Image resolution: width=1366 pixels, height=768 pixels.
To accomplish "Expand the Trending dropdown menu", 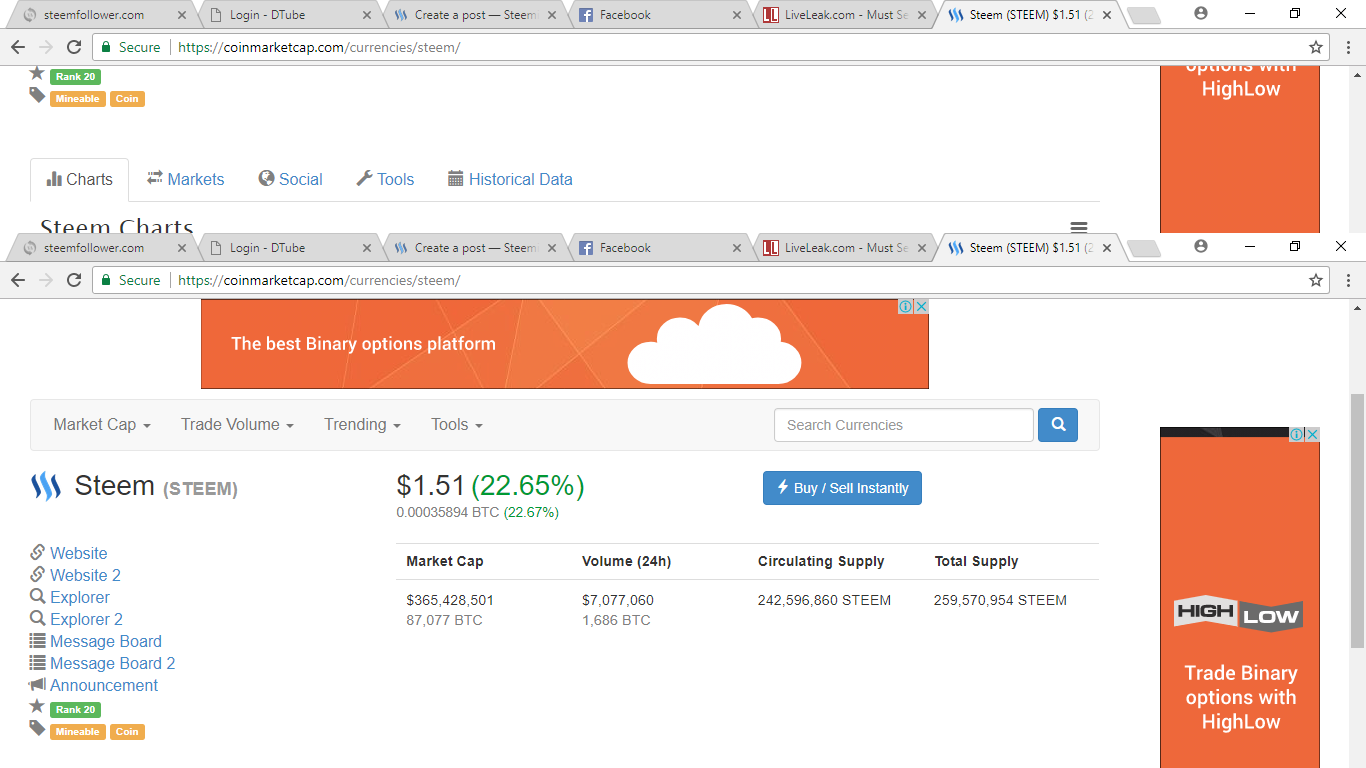I will 362,425.
